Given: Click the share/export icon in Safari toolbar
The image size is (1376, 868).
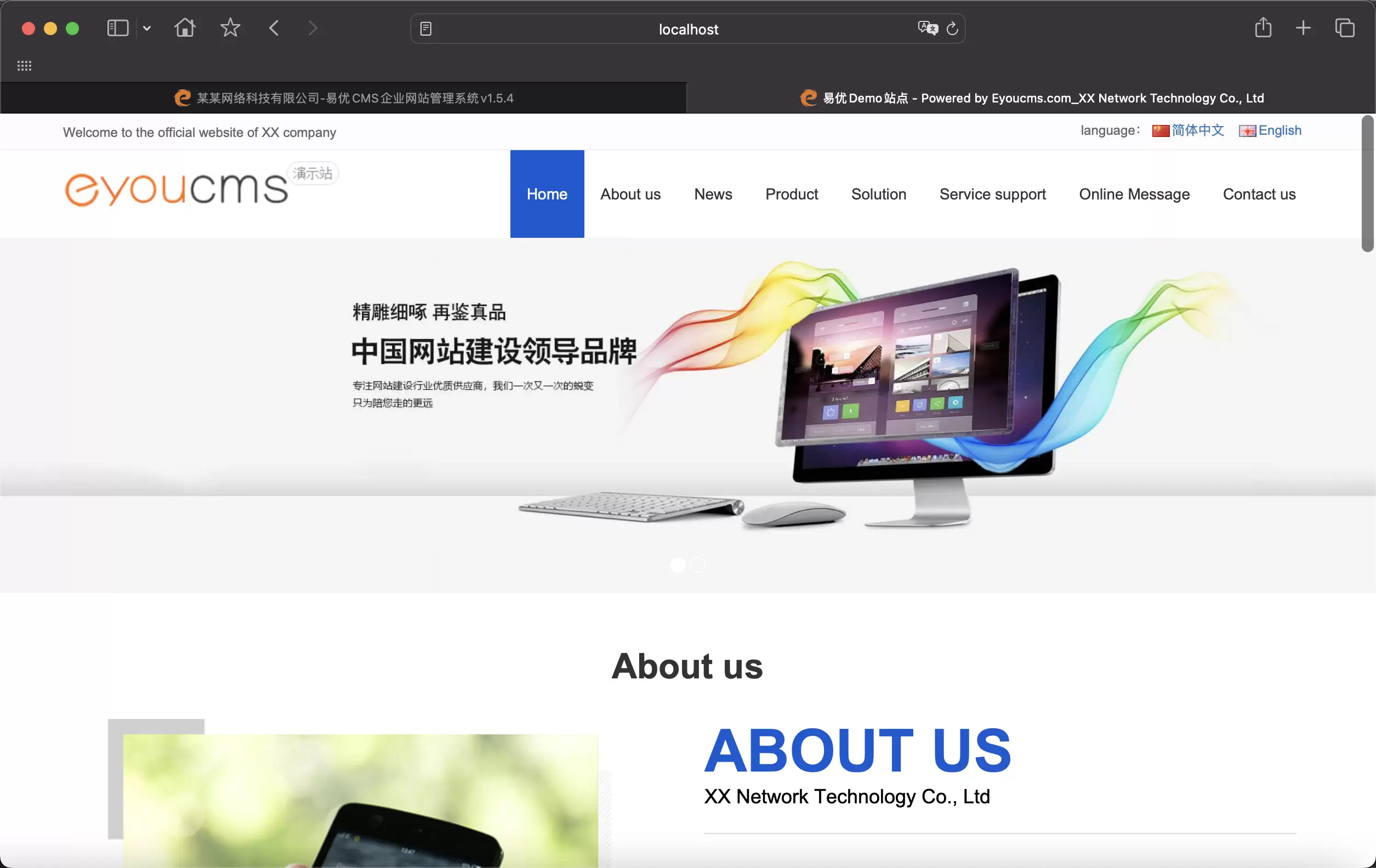Looking at the screenshot, I should [x=1262, y=28].
